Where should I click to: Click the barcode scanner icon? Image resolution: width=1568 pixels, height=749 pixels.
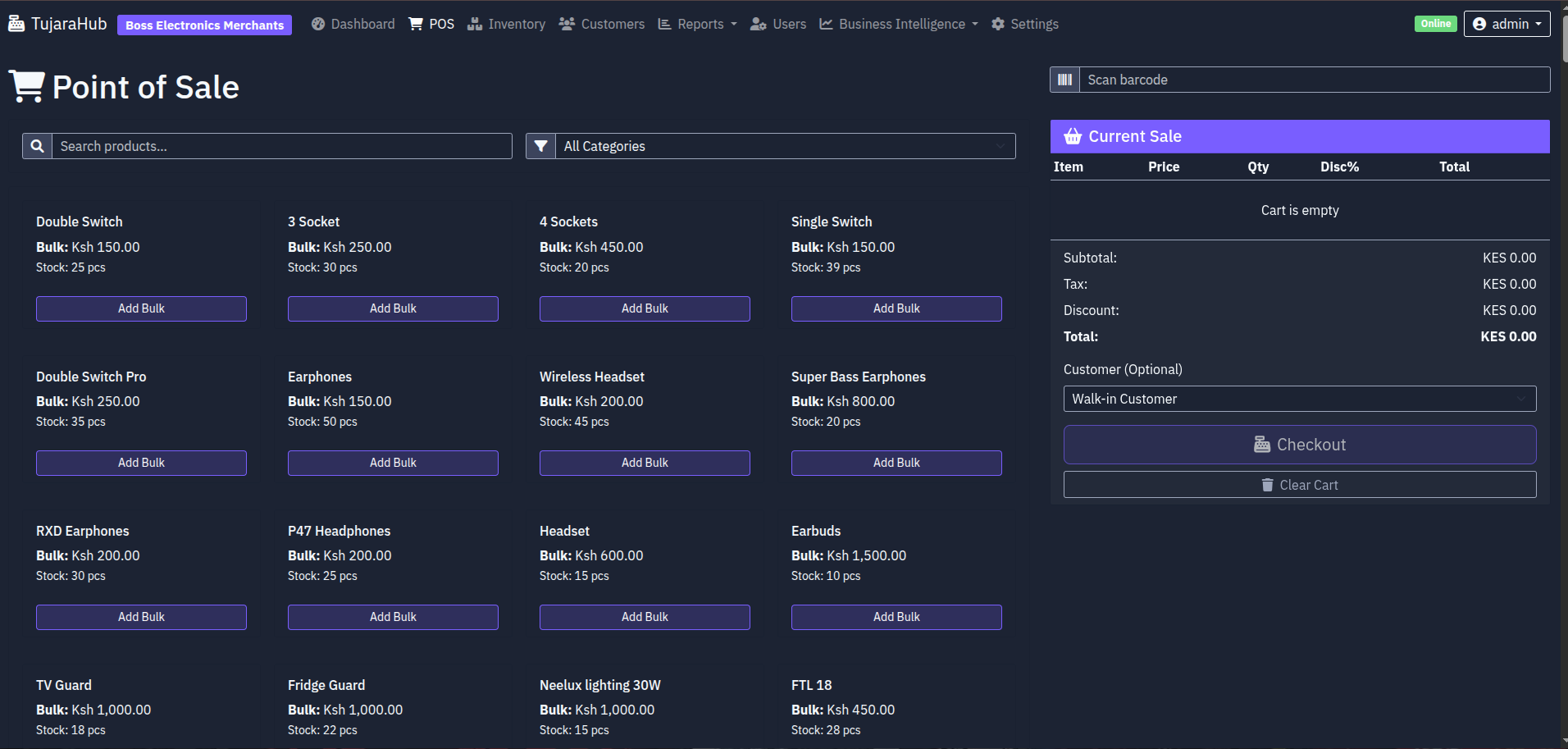[x=1064, y=80]
